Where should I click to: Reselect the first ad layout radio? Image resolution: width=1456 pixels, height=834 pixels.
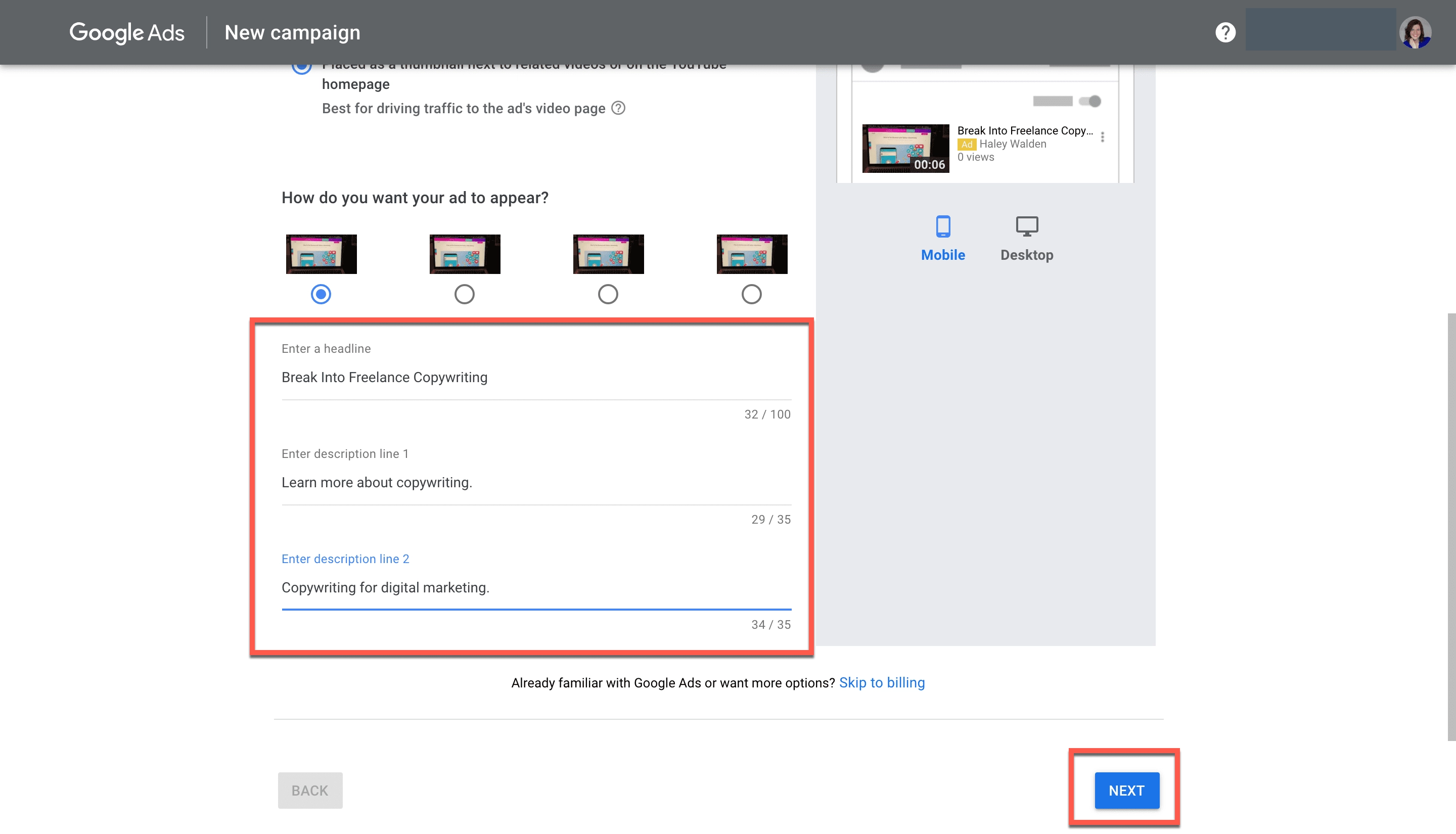(321, 294)
